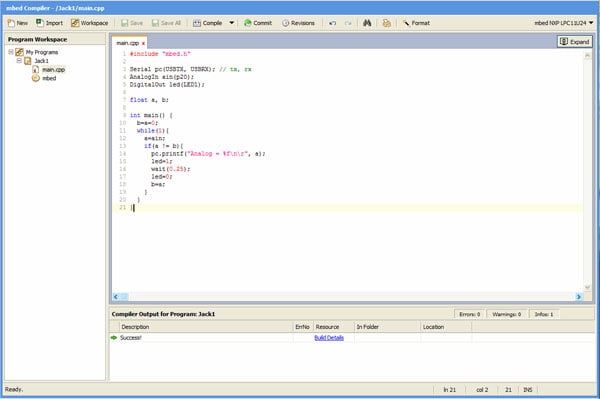Create a new program with New

pyautogui.click(x=18, y=23)
